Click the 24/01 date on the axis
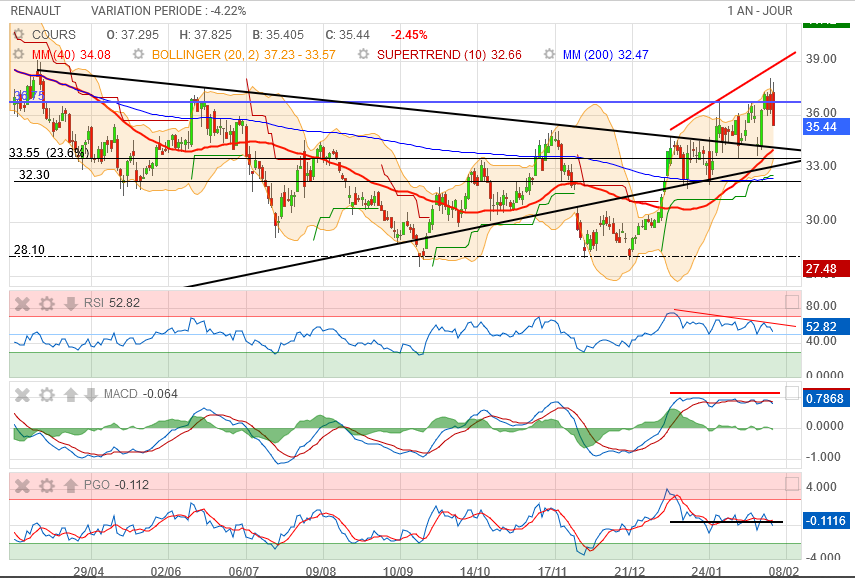The image size is (855, 578). (707, 571)
